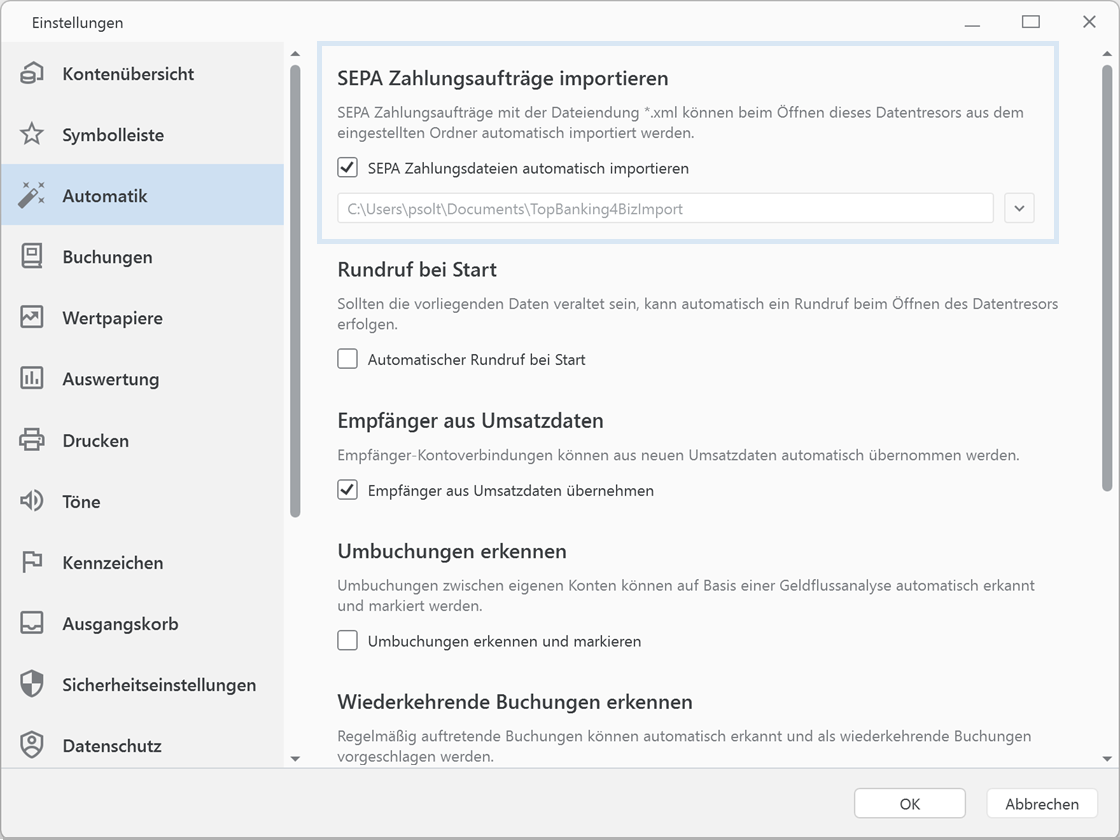This screenshot has height=840, width=1120.
Task: Select the Kennzeichen flag icon
Action: [x=33, y=562]
